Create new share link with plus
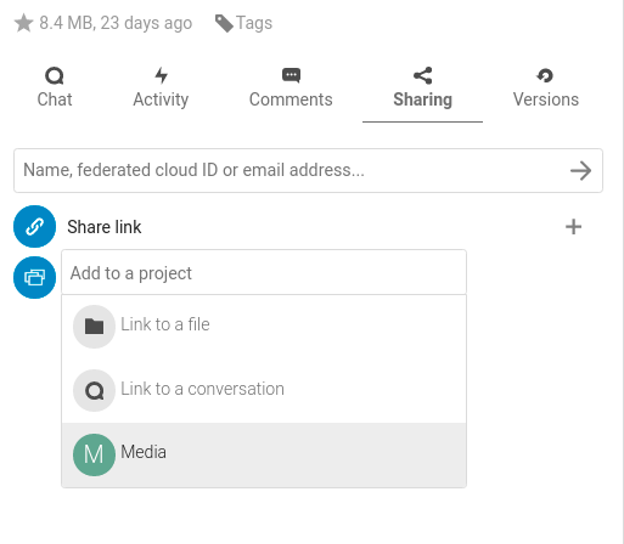This screenshot has height=544, width=624. [x=573, y=227]
